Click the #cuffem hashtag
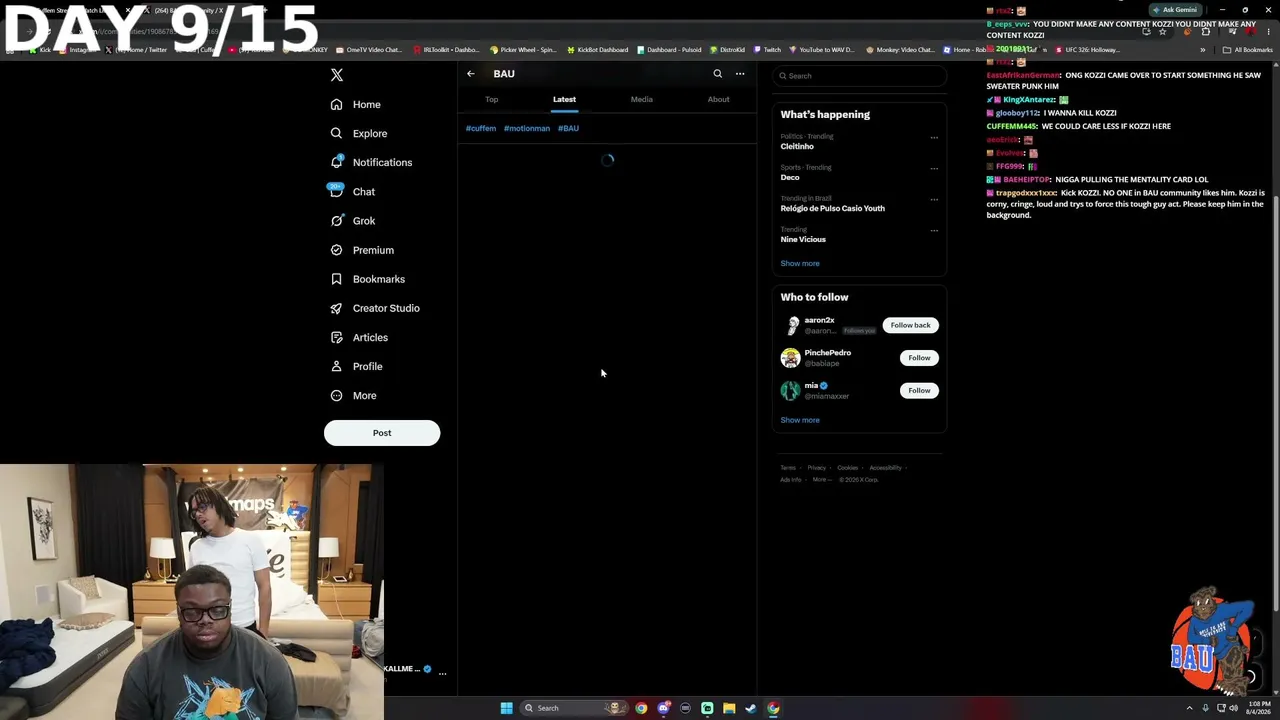The height and width of the screenshot is (720, 1280). [481, 128]
